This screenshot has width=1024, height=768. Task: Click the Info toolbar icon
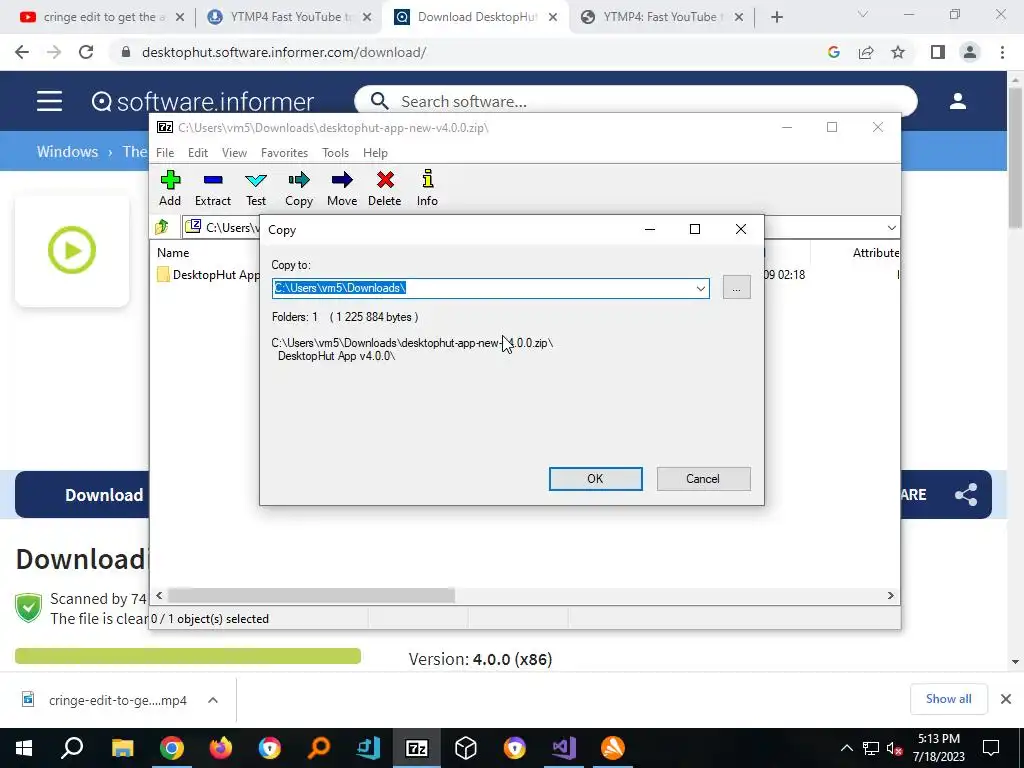click(x=428, y=188)
